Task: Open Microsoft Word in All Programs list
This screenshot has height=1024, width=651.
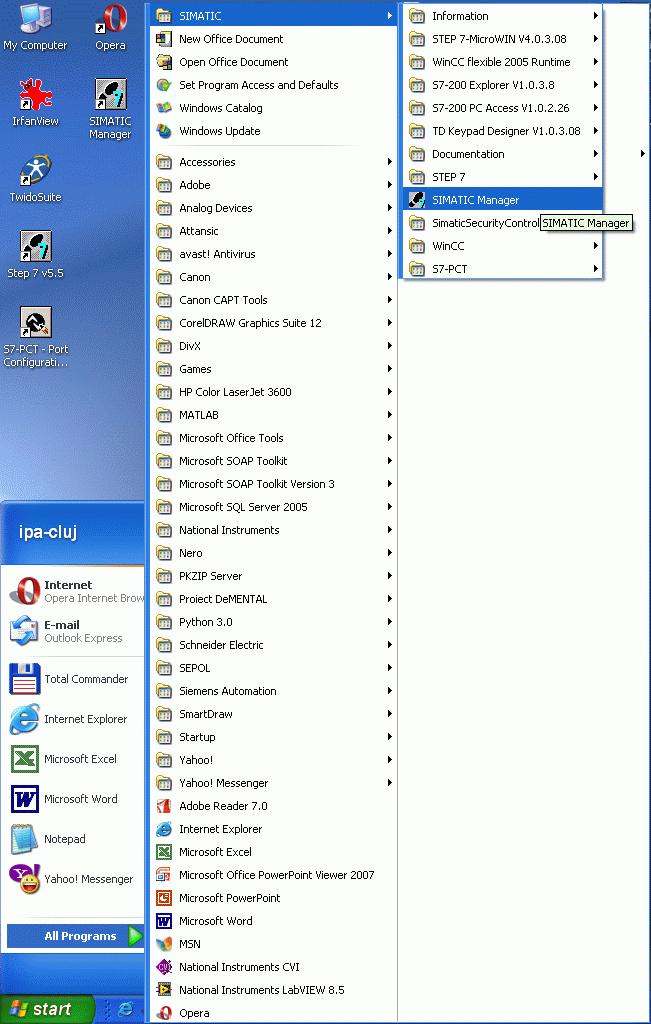Action: click(273, 921)
